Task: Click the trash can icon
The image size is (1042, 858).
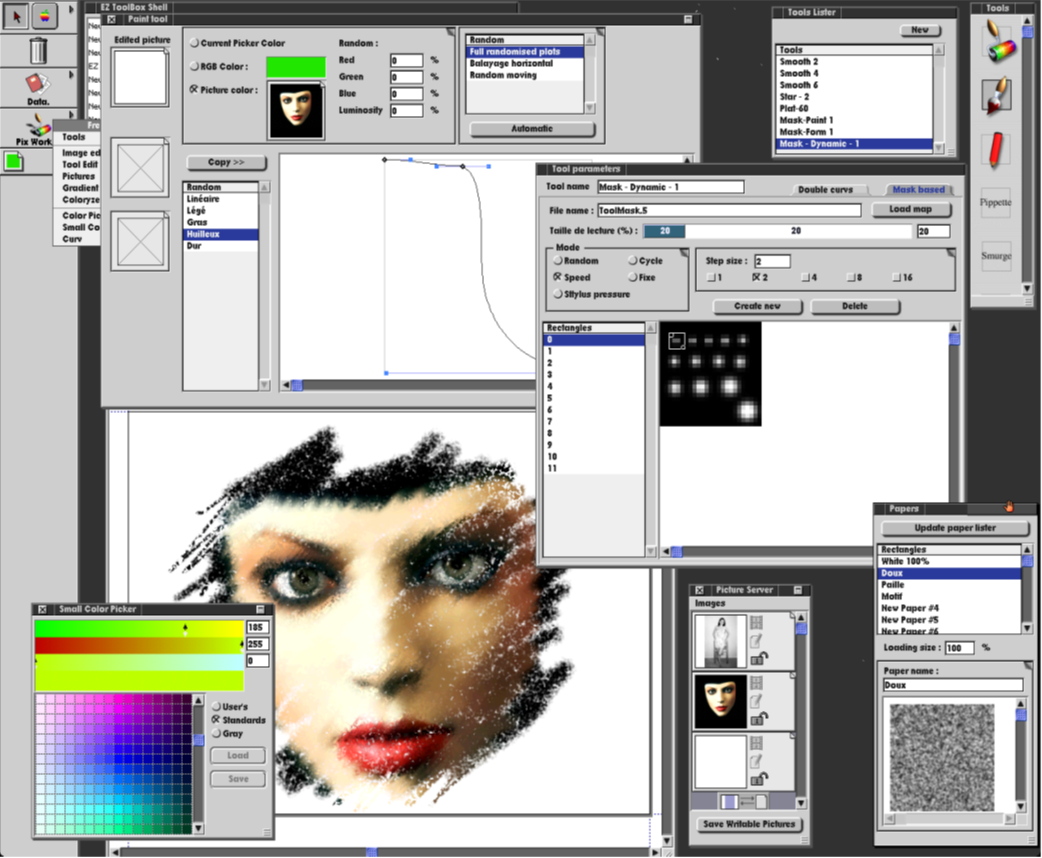Action: [x=38, y=50]
